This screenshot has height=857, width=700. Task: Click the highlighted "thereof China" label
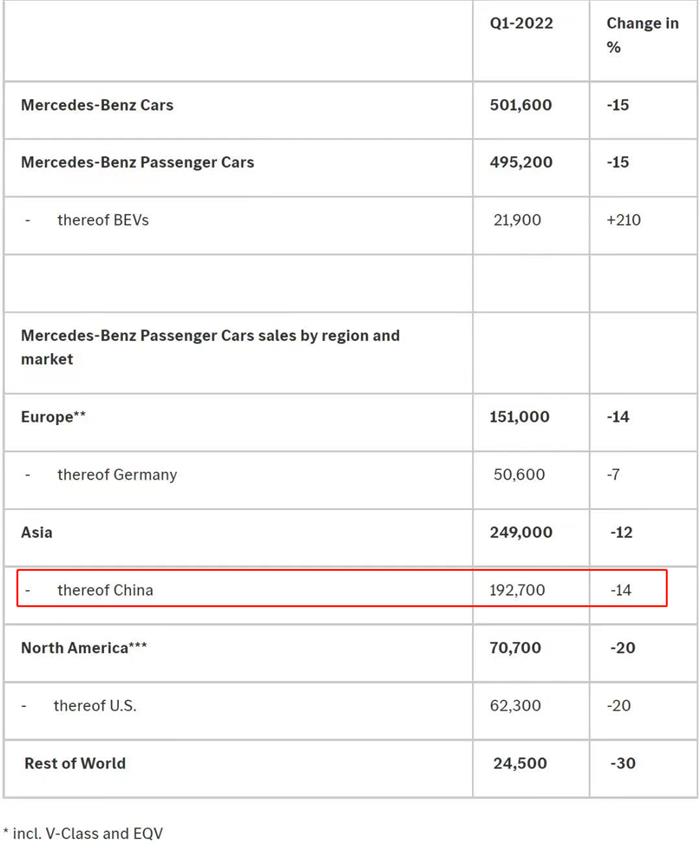pos(105,590)
